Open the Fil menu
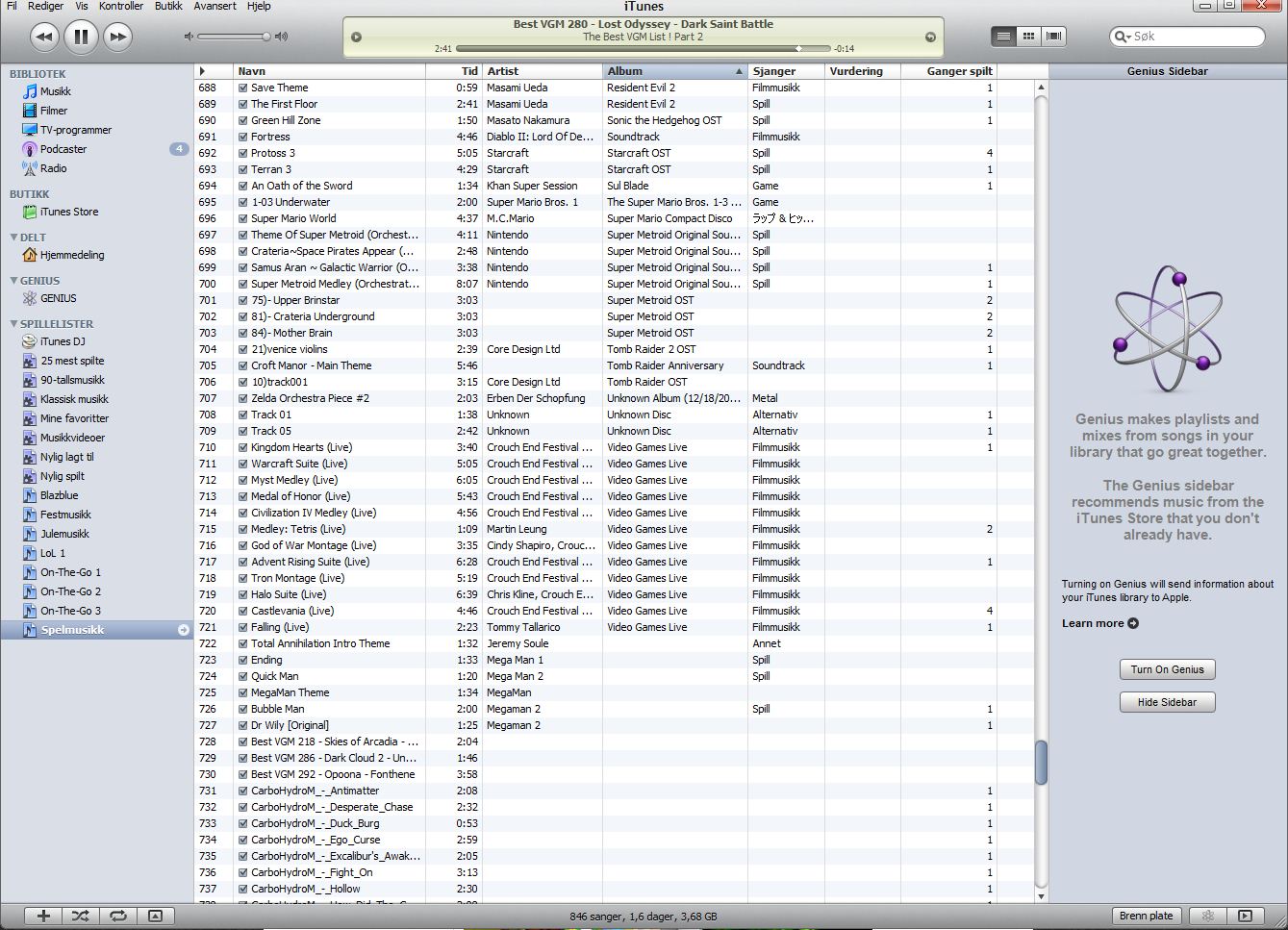The height and width of the screenshot is (930, 1288). (x=12, y=6)
